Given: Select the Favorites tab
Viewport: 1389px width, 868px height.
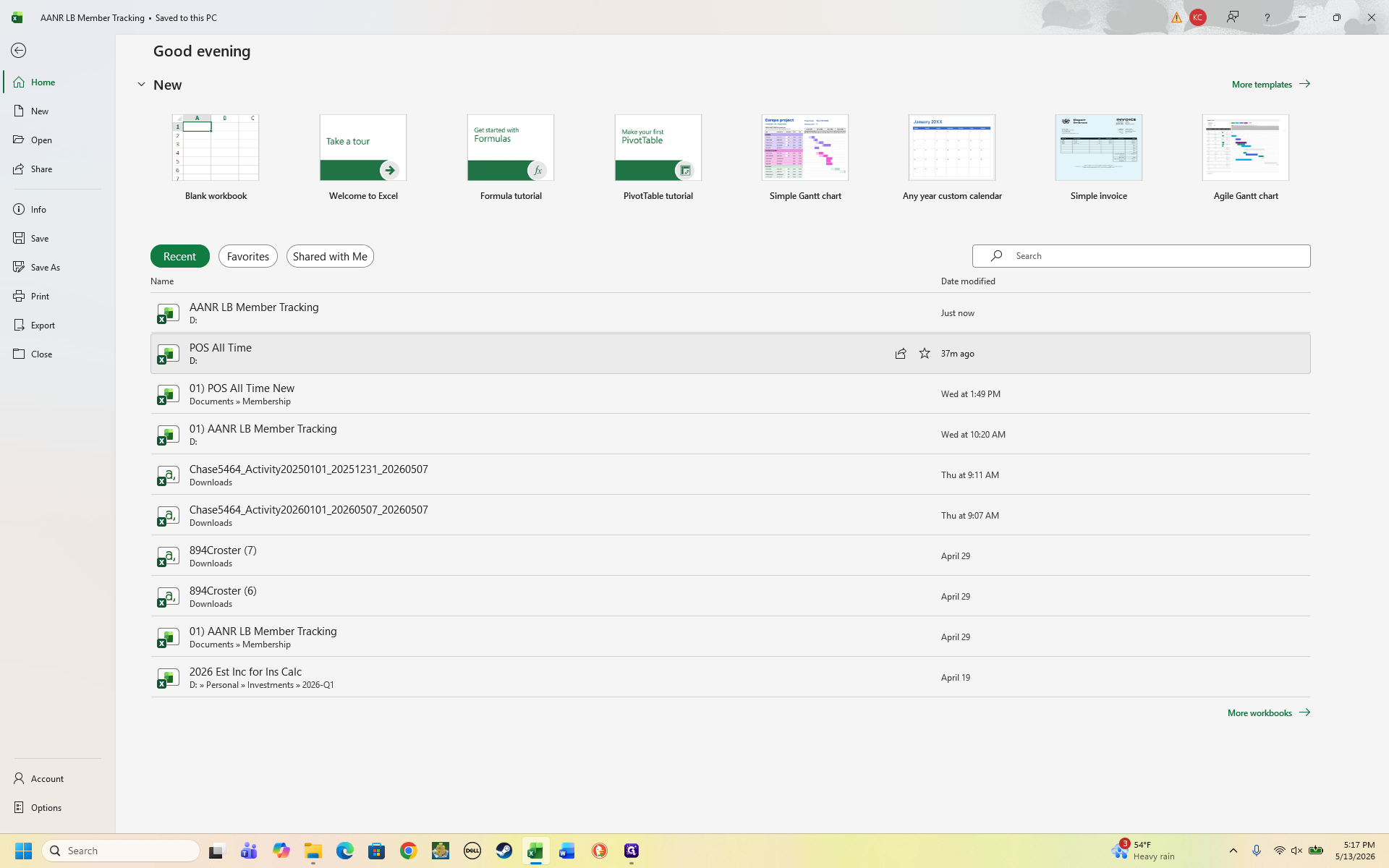Looking at the screenshot, I should click(248, 256).
